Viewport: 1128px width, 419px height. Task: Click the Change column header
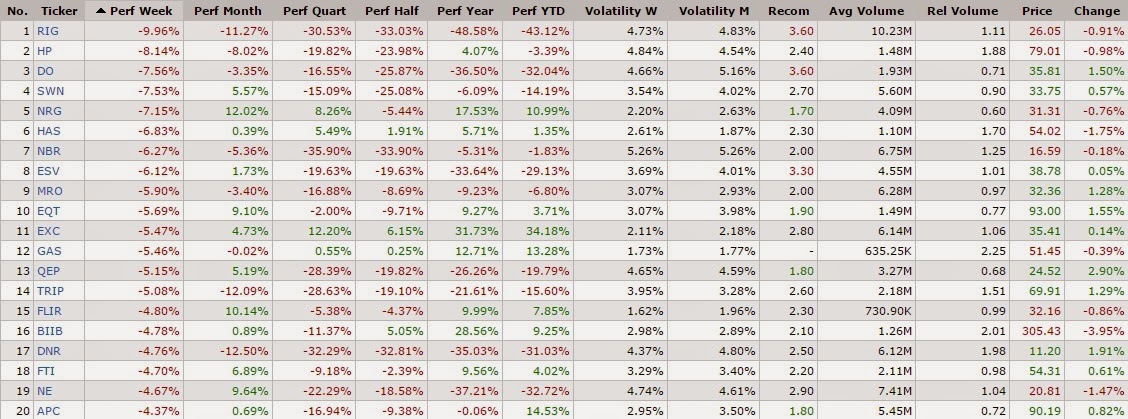pyautogui.click(x=1096, y=11)
